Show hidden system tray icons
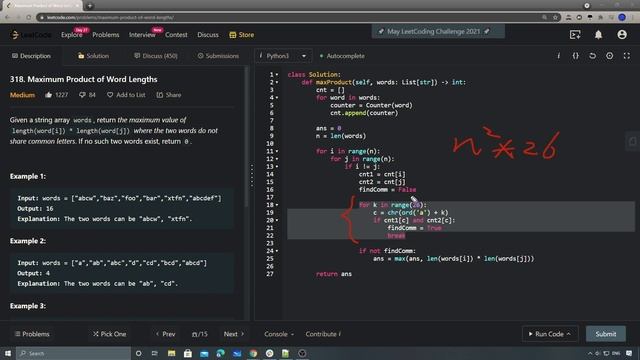Screen dimensions: 640x360 pos(589,353)
